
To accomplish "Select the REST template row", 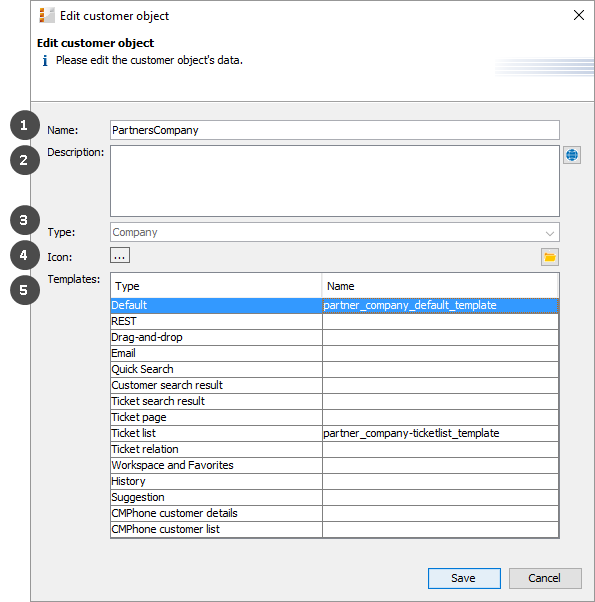I will pos(335,321).
